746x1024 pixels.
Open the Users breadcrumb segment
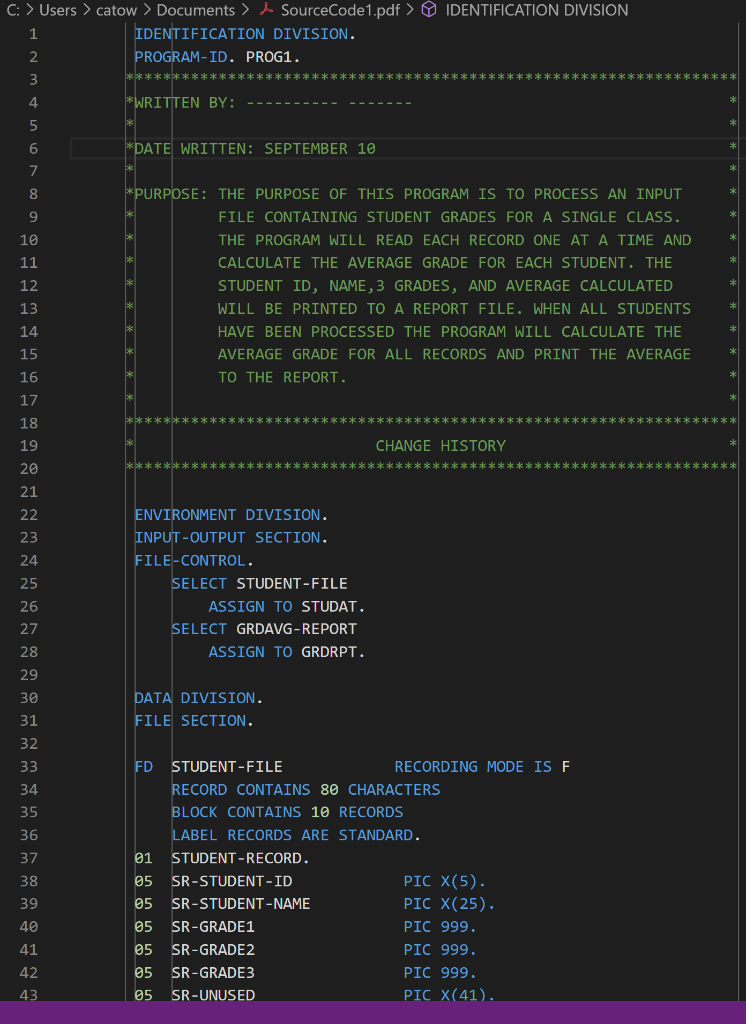[57, 10]
